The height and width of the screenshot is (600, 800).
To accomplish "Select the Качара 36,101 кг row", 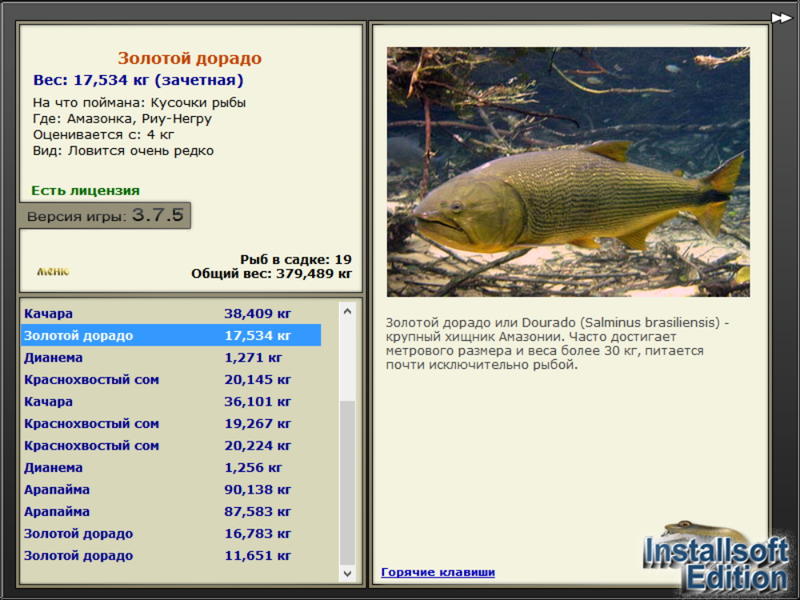I will tap(171, 401).
